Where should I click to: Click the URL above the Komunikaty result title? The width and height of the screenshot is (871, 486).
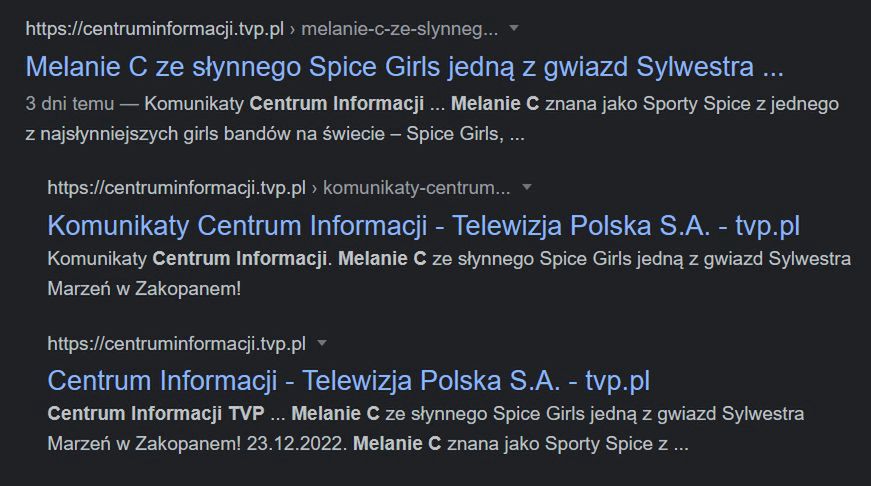coord(176,187)
